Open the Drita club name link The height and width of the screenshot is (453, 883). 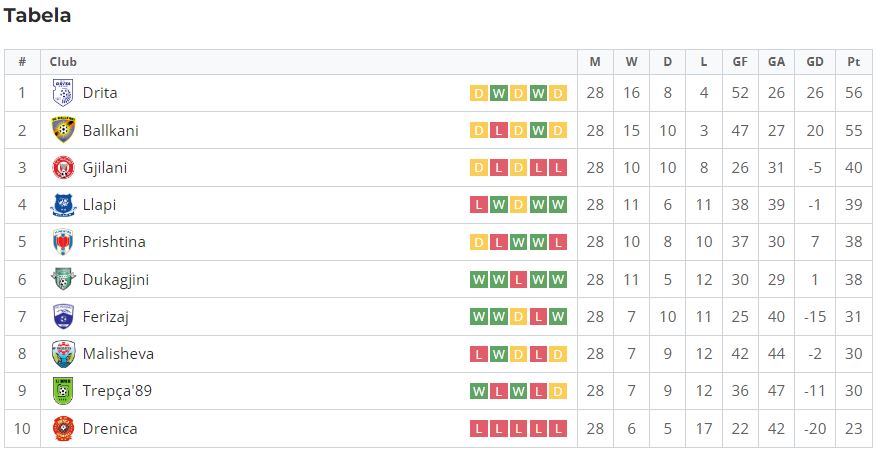pyautogui.click(x=100, y=93)
